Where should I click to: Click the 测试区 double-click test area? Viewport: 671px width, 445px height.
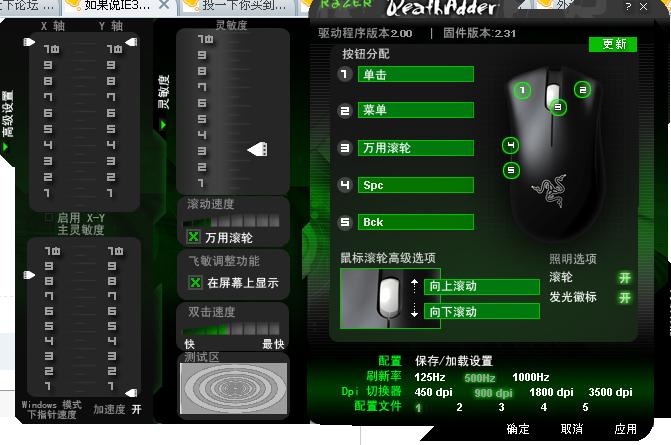(234, 388)
